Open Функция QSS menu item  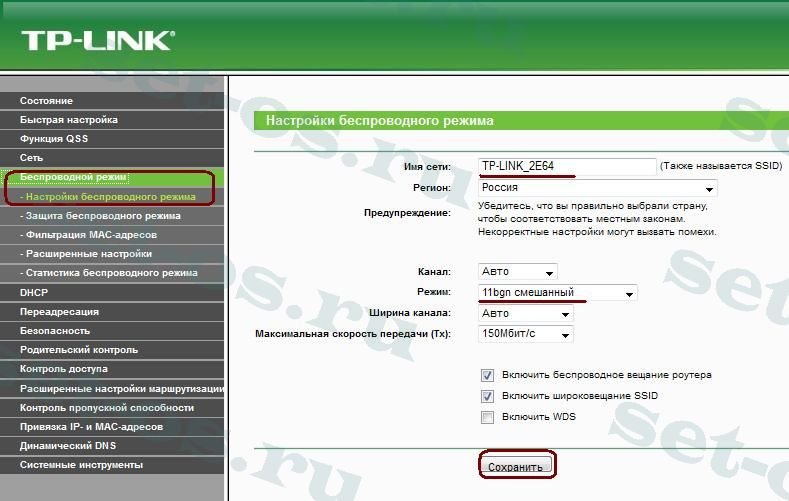click(x=112, y=139)
